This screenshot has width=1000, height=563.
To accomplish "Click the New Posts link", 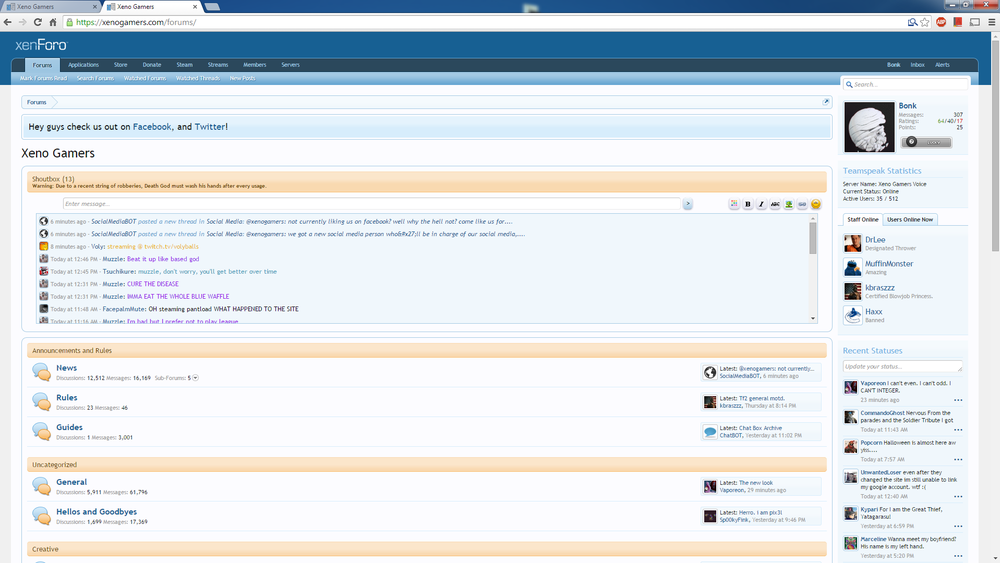I will point(242,78).
